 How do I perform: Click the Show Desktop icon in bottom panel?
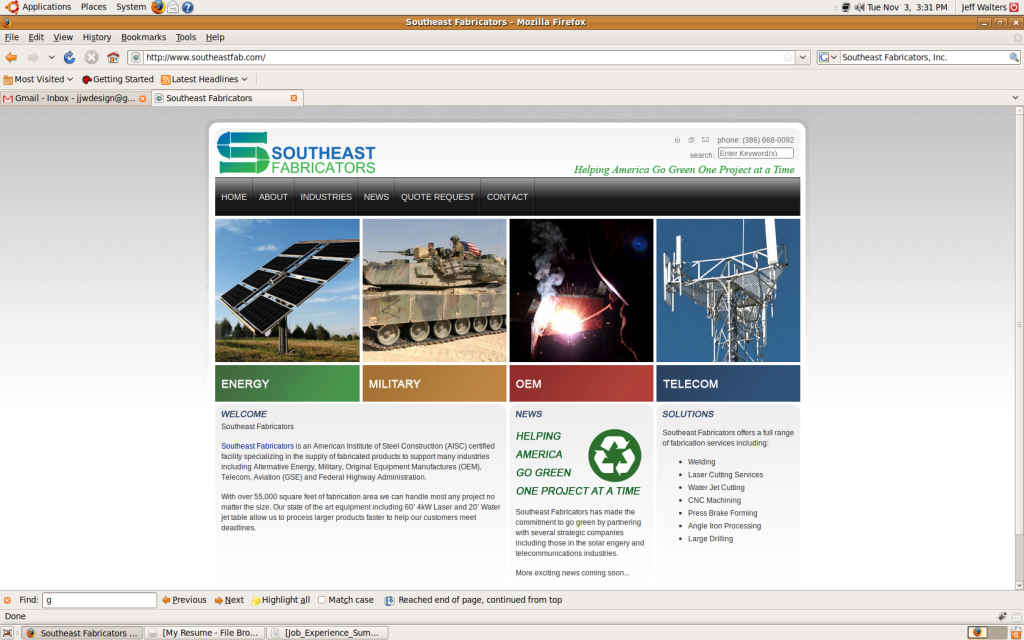coord(7,633)
